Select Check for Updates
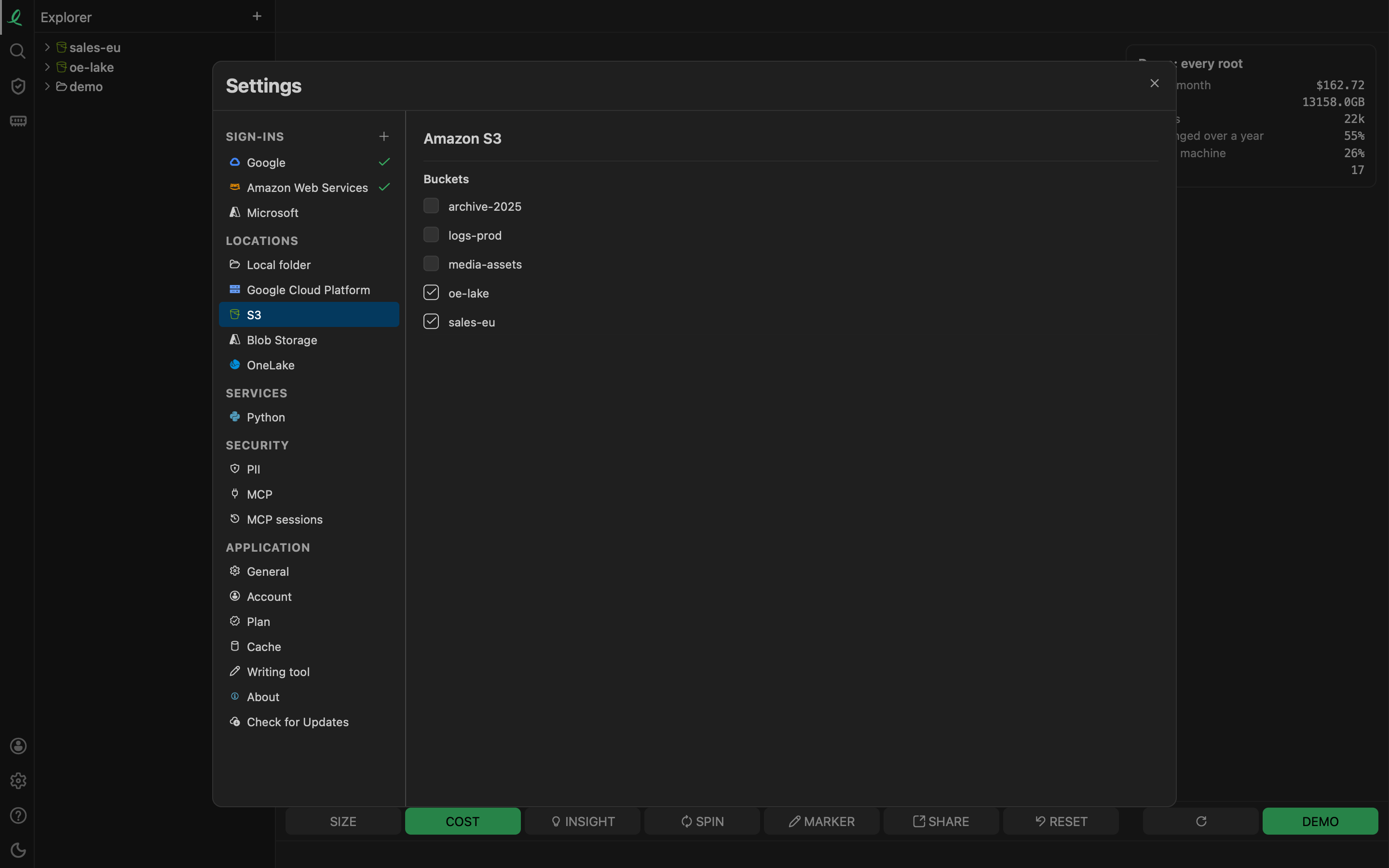The width and height of the screenshot is (1389, 868). 309,722
